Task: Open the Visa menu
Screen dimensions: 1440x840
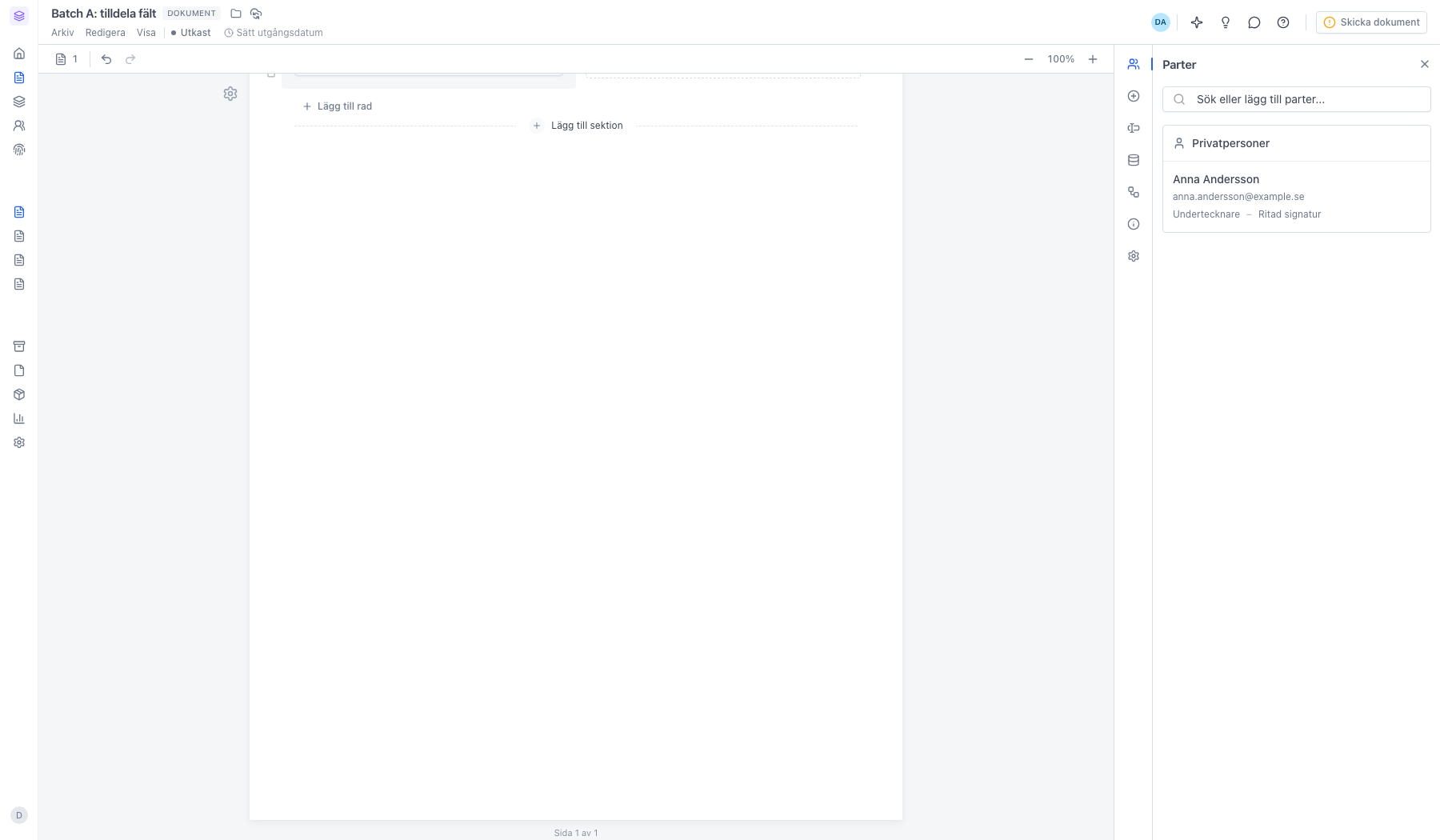Action: [x=146, y=33]
